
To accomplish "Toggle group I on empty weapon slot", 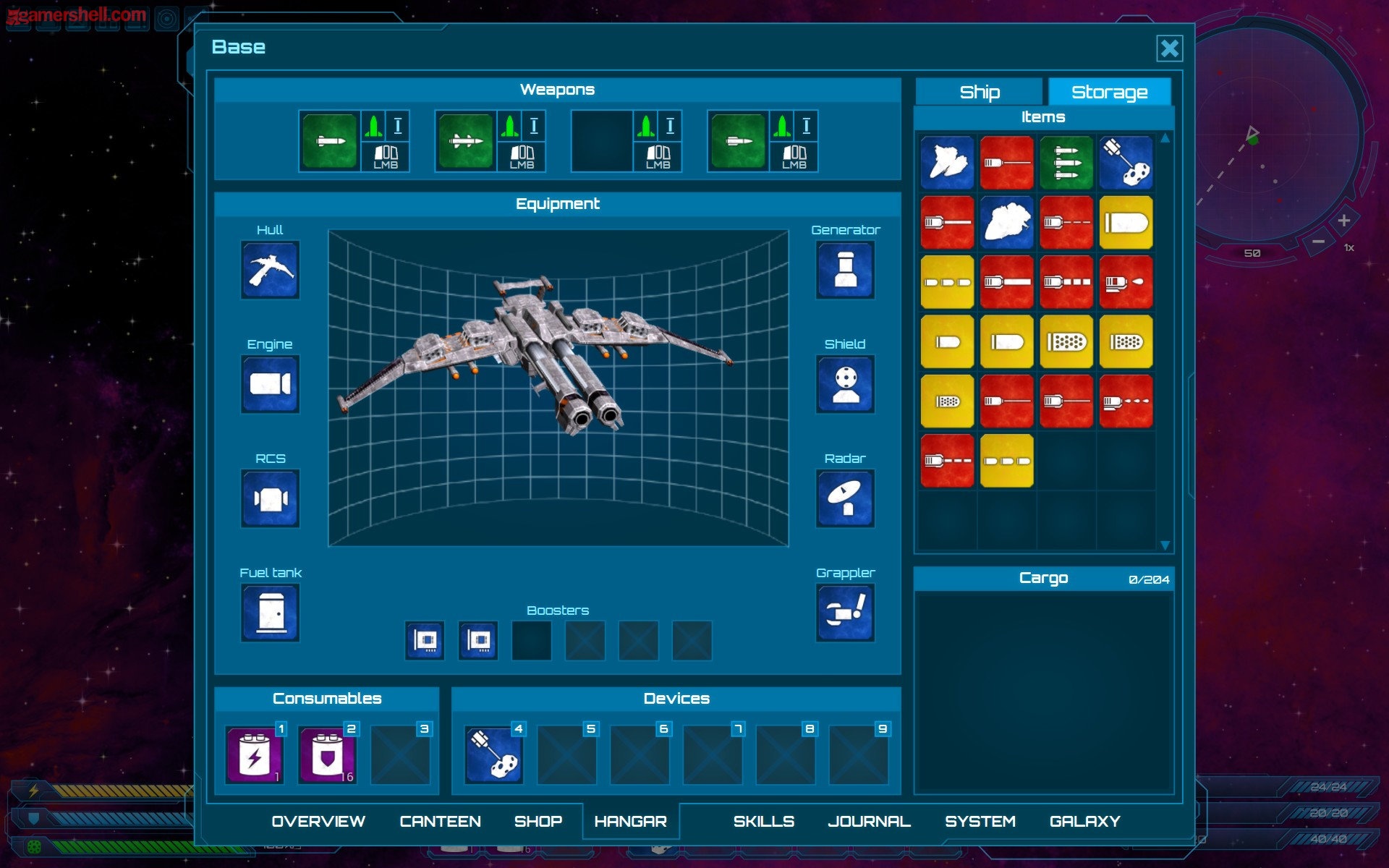I will coord(670,127).
